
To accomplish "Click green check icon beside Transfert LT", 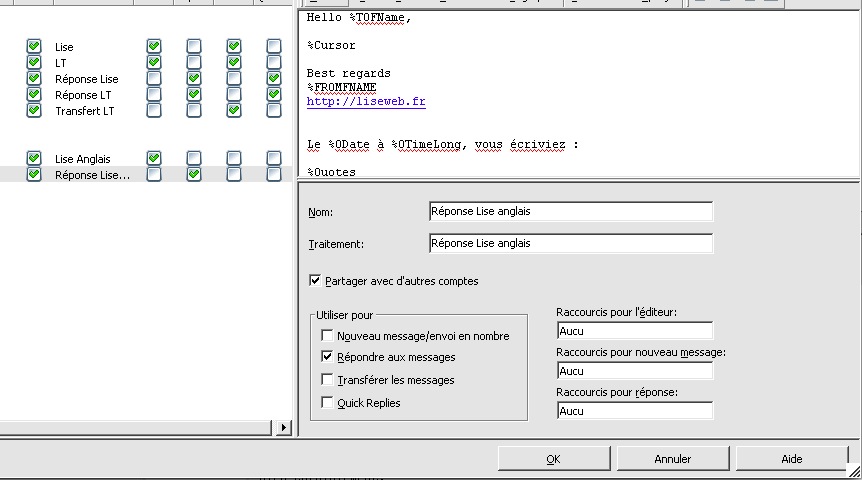I will tap(34, 111).
